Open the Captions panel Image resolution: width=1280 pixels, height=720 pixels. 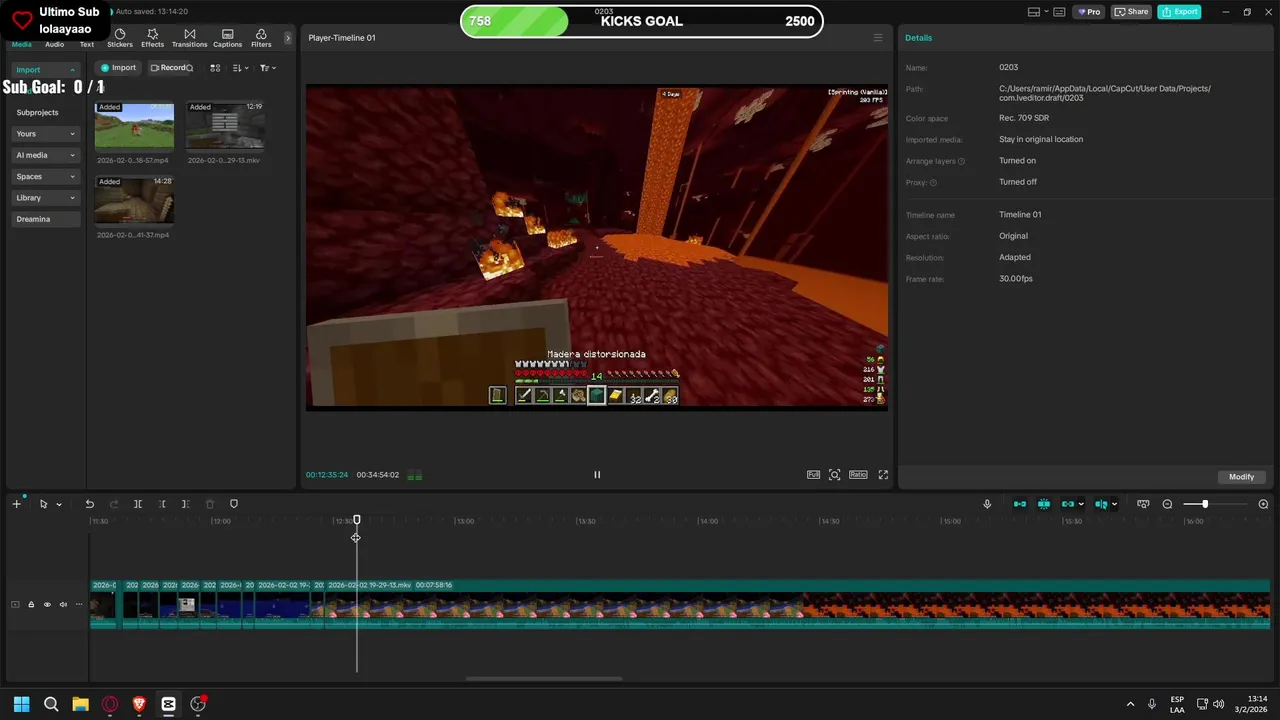(x=227, y=38)
